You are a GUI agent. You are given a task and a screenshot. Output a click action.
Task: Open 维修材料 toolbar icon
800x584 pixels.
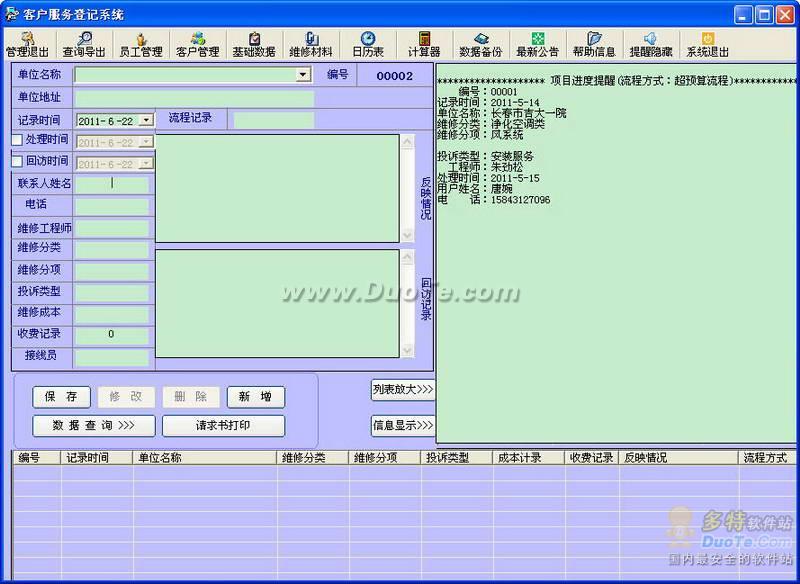point(311,45)
